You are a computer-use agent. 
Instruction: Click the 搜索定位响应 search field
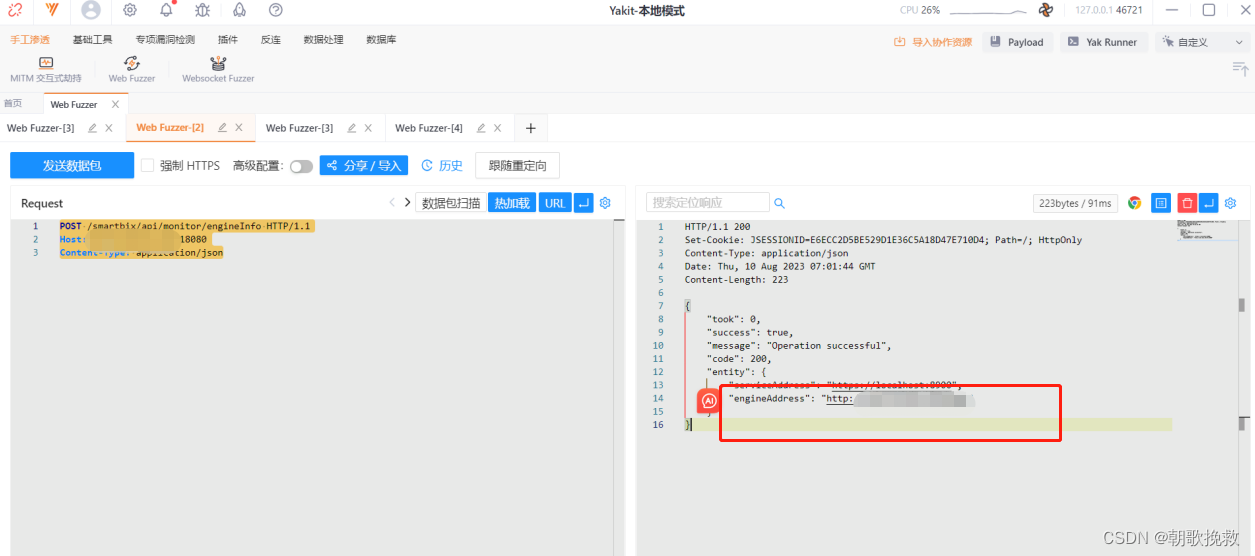708,203
